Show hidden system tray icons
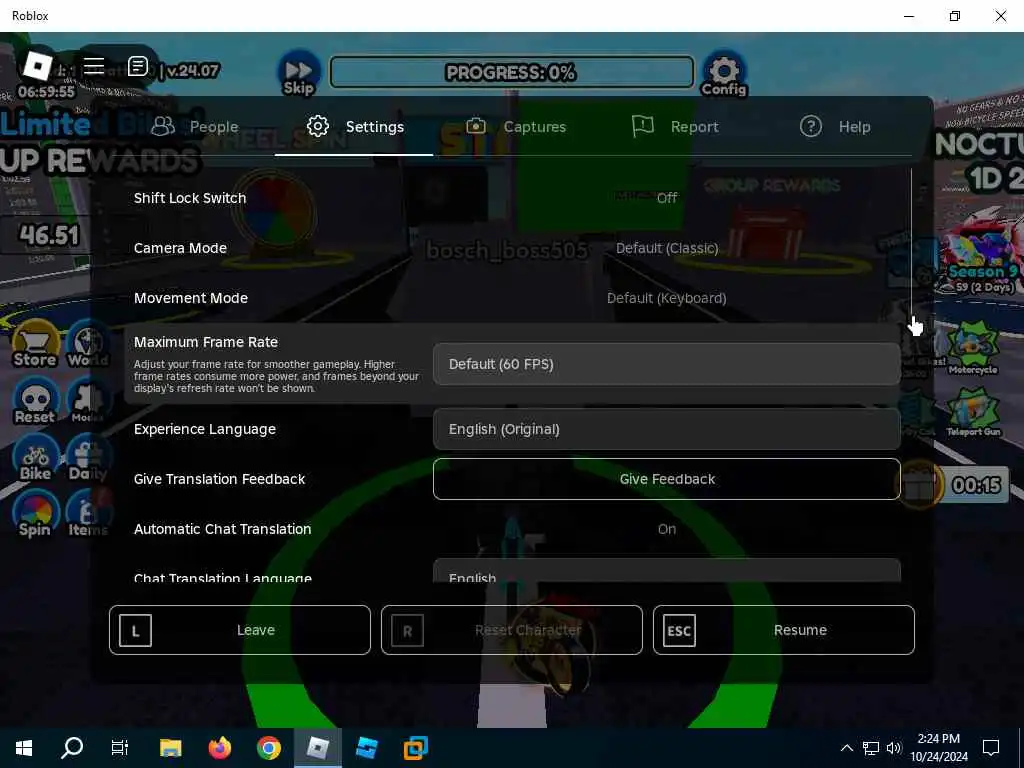 tap(846, 748)
